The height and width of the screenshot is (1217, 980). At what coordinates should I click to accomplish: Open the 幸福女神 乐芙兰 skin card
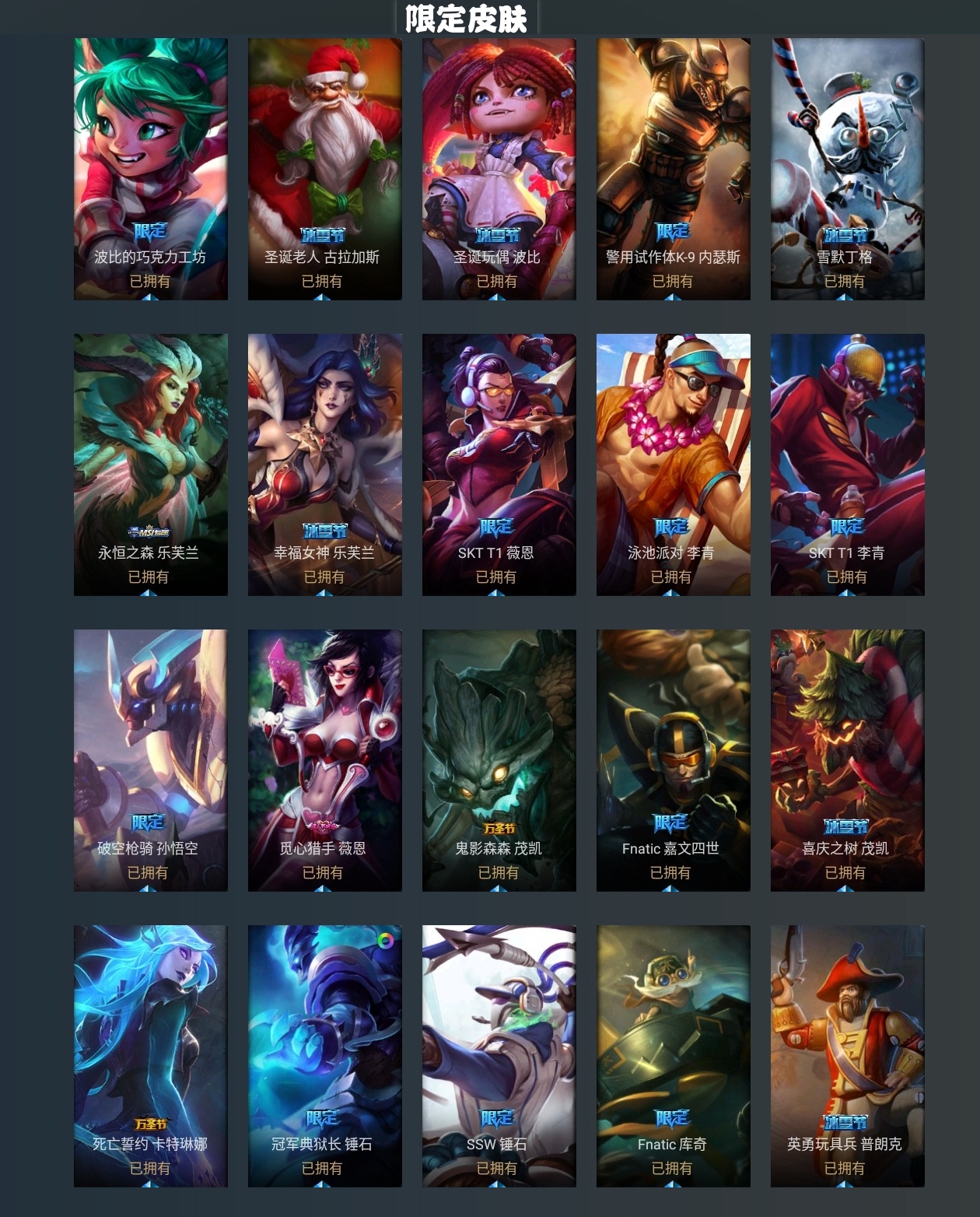coord(325,465)
